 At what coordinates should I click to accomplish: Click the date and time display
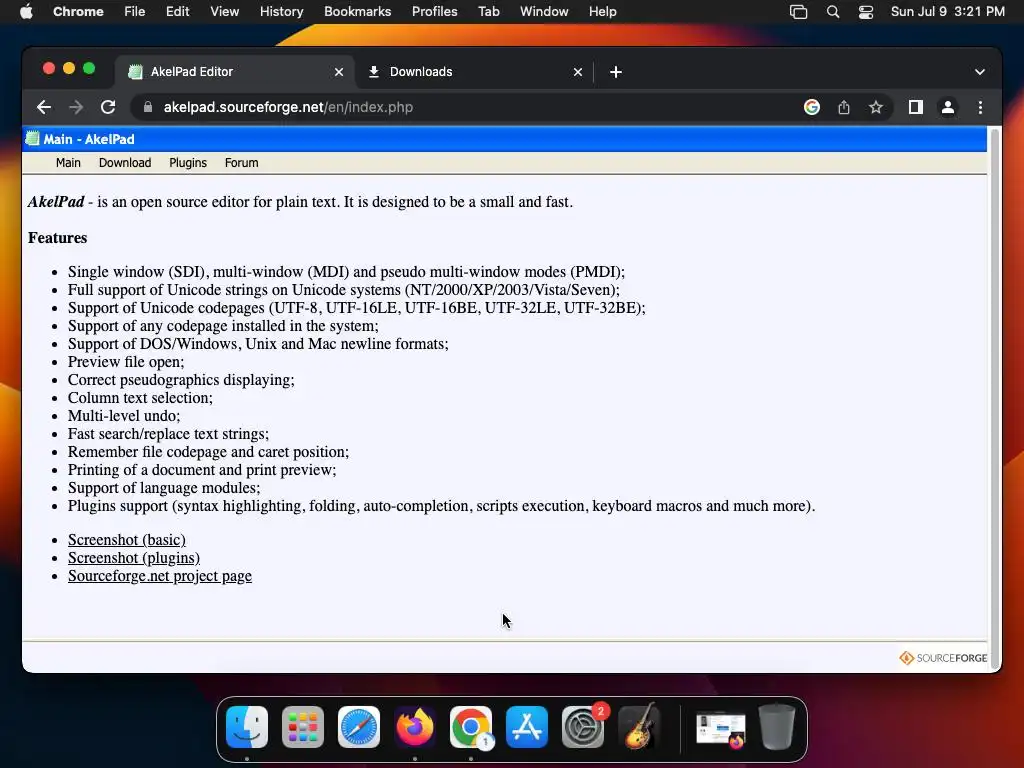[x=948, y=12]
